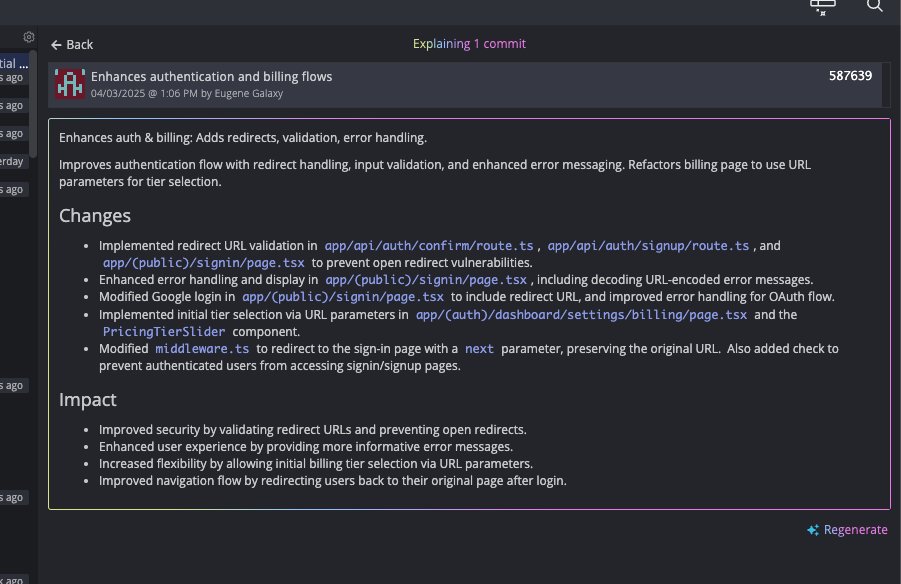901x584 pixels.
Task: Click the Impact heading
Action: click(87, 399)
